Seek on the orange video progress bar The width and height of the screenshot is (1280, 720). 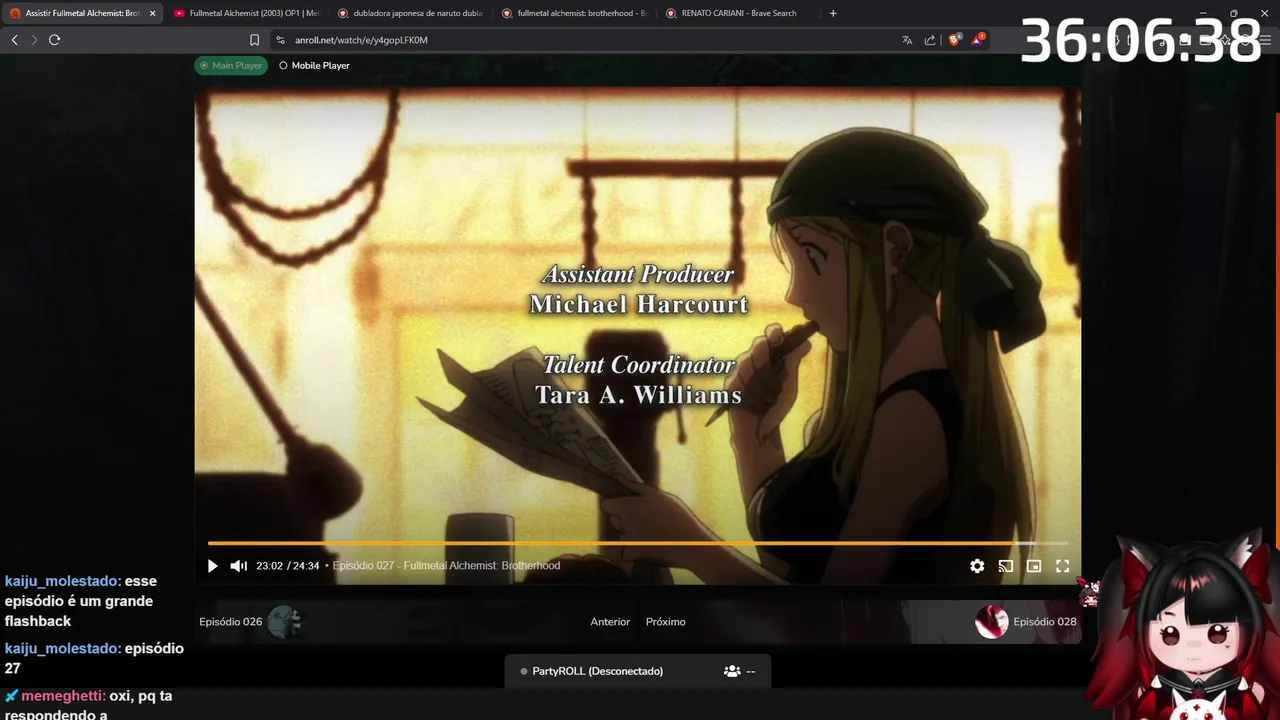(x=638, y=543)
